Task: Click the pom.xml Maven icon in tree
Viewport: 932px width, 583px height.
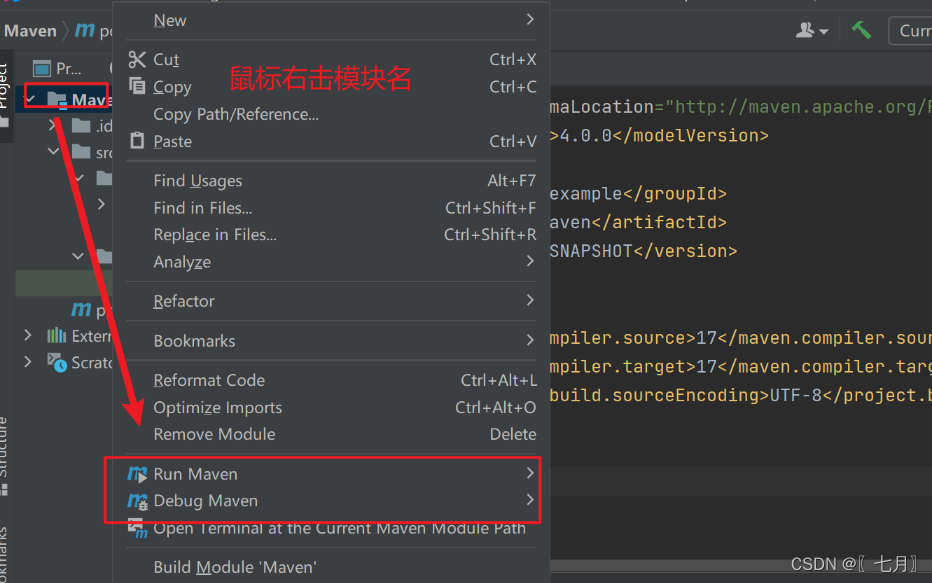Action: tap(81, 309)
